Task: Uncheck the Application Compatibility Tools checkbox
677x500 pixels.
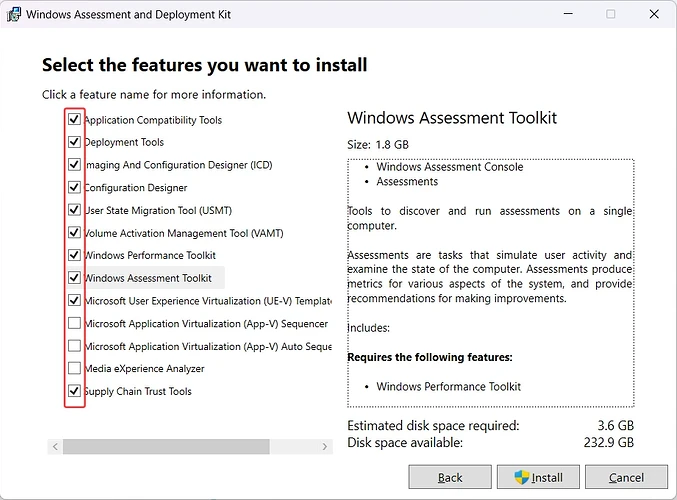Action: [74, 120]
